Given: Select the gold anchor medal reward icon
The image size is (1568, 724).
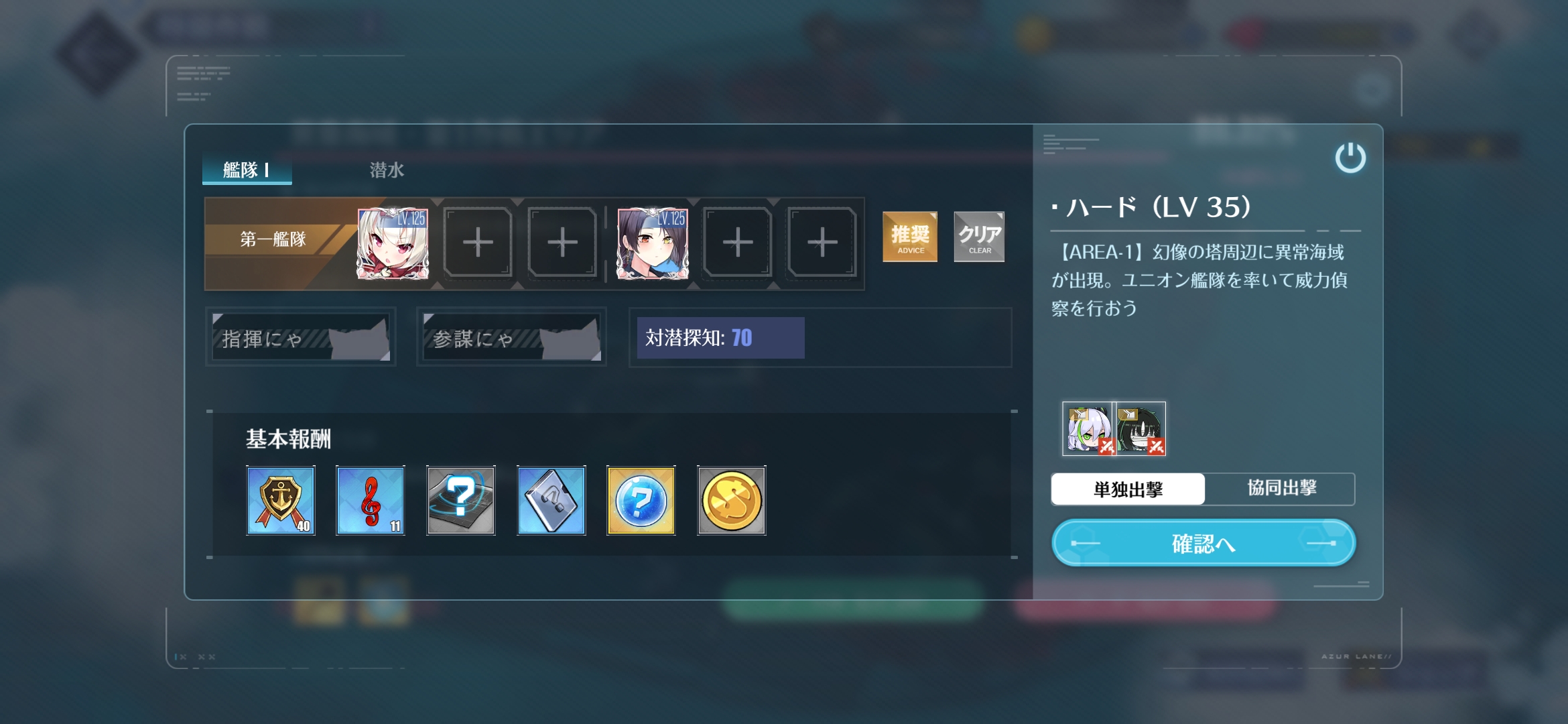Looking at the screenshot, I should 281,500.
